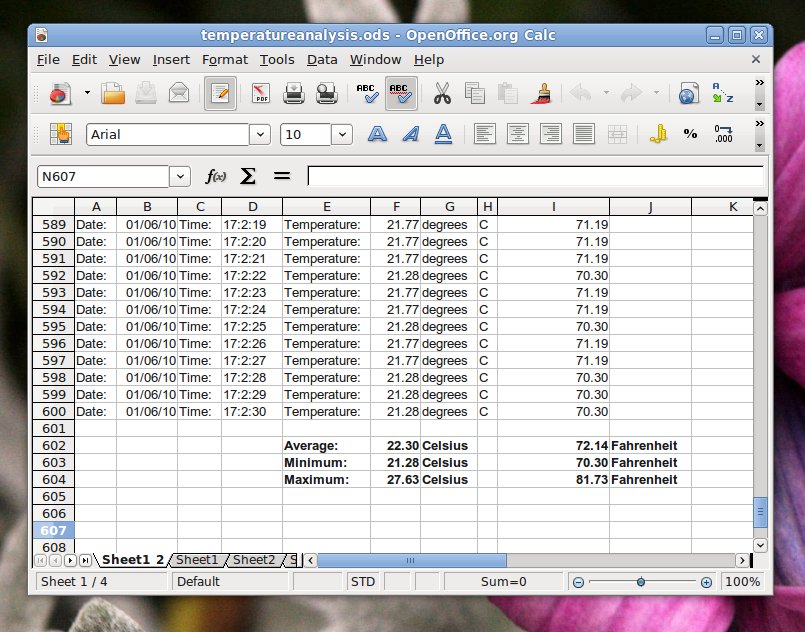Viewport: 805px width, 632px height.
Task: Open the font name dropdown
Action: click(x=258, y=133)
